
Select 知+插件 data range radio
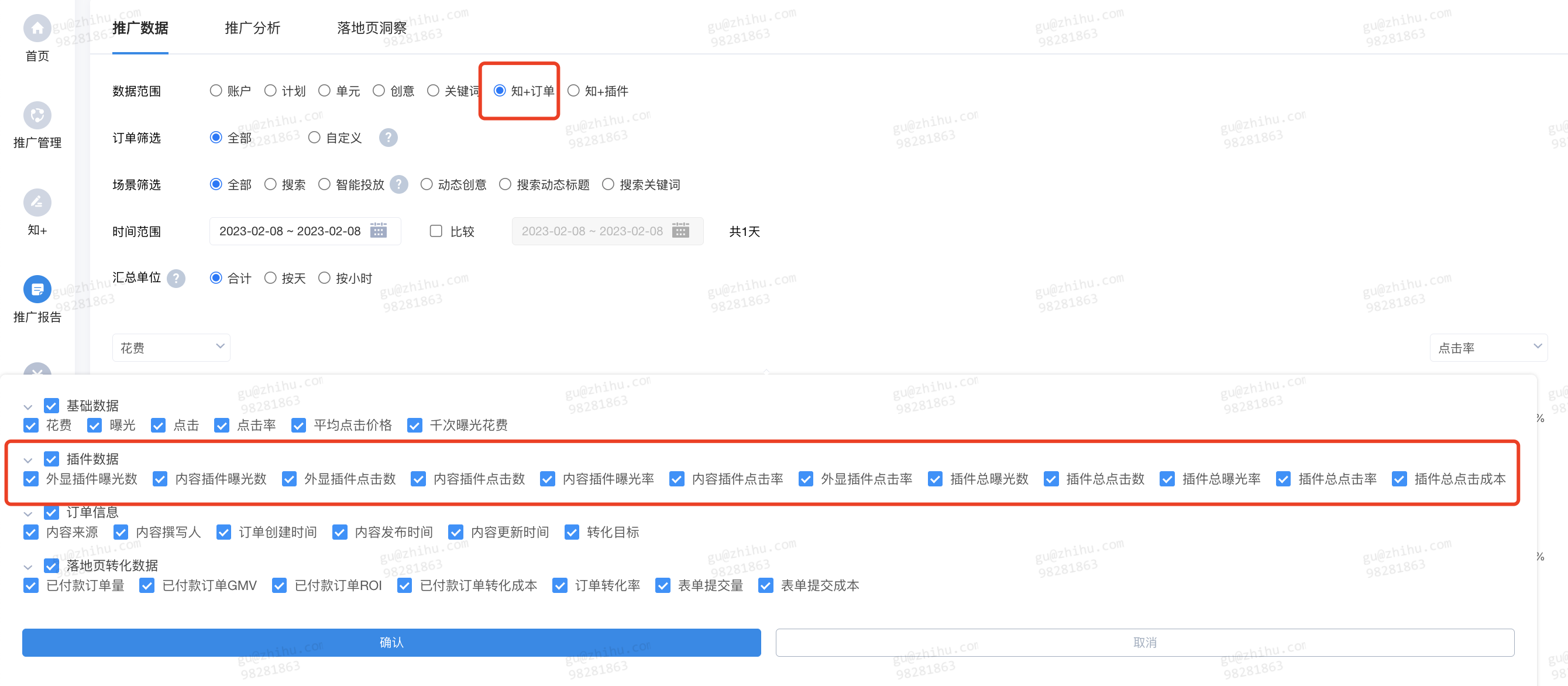pos(573,91)
